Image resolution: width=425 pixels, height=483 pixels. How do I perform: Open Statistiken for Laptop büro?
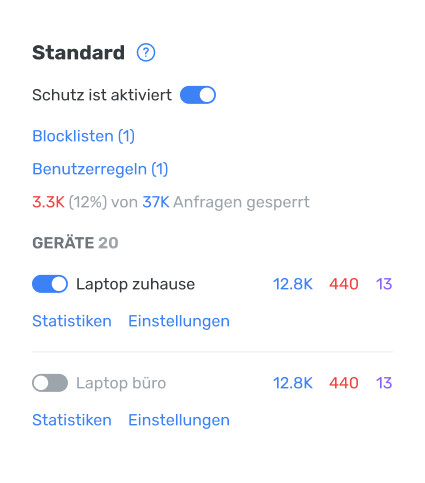click(x=72, y=420)
